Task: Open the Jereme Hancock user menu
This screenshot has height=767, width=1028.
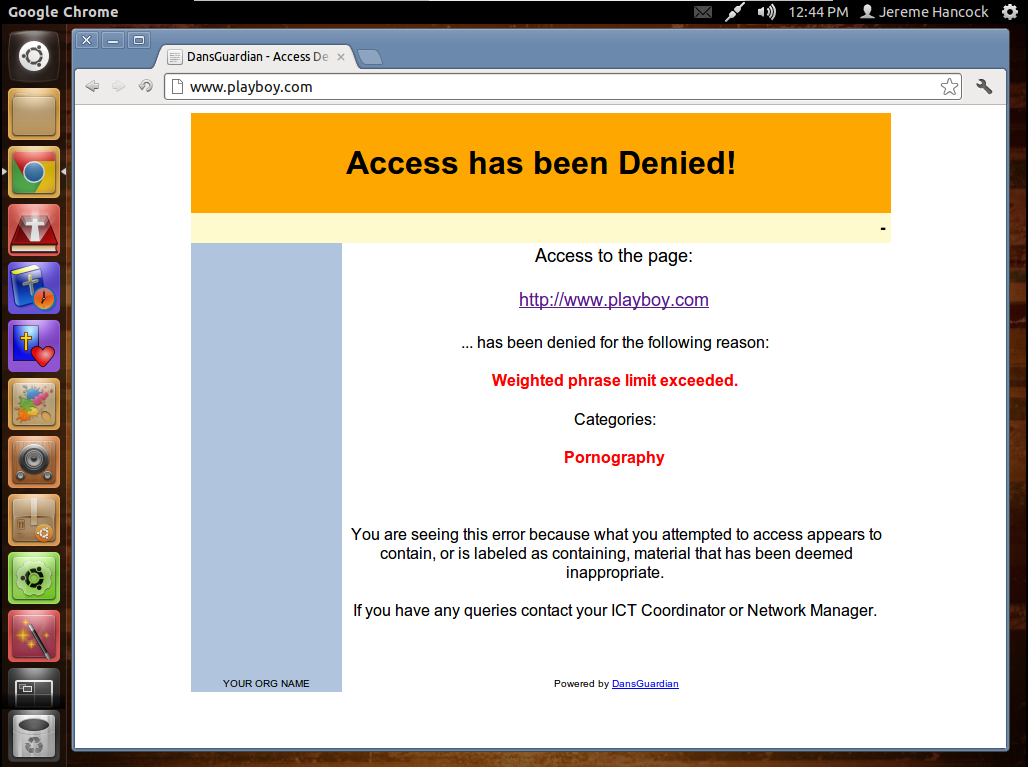Action: [x=924, y=12]
